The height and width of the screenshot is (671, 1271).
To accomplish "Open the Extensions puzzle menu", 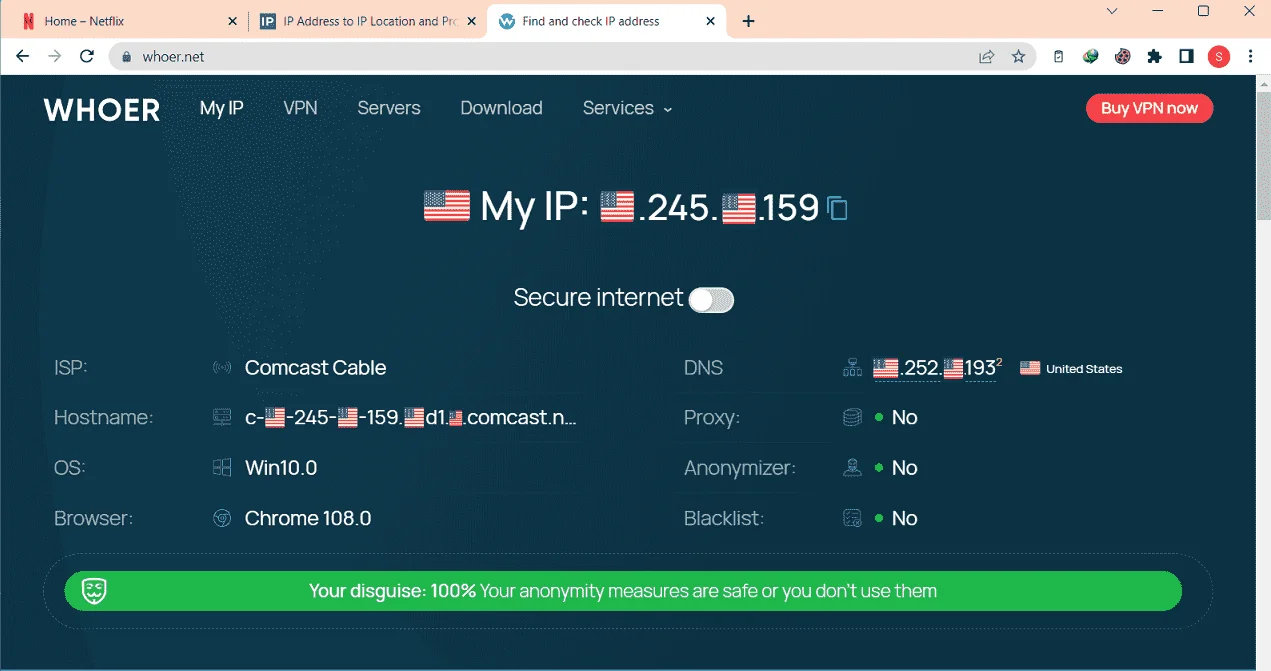I will point(1155,57).
